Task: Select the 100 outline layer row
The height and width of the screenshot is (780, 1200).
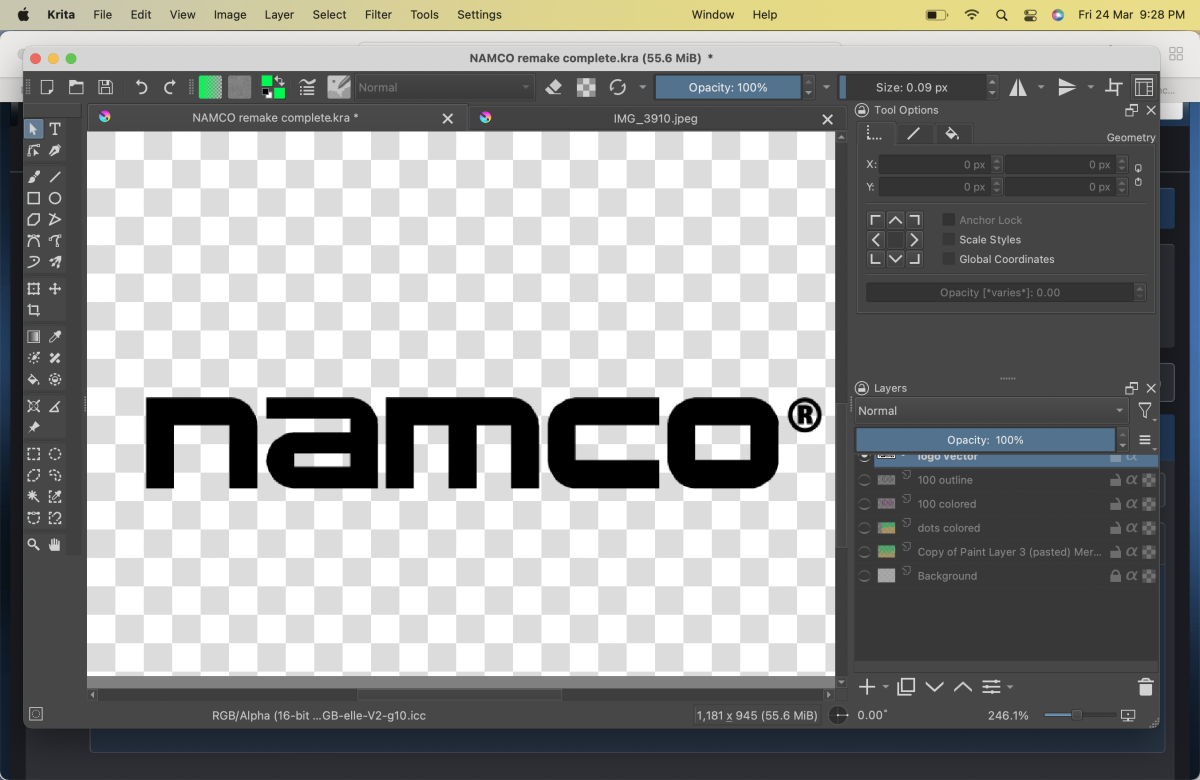Action: tap(1007, 480)
